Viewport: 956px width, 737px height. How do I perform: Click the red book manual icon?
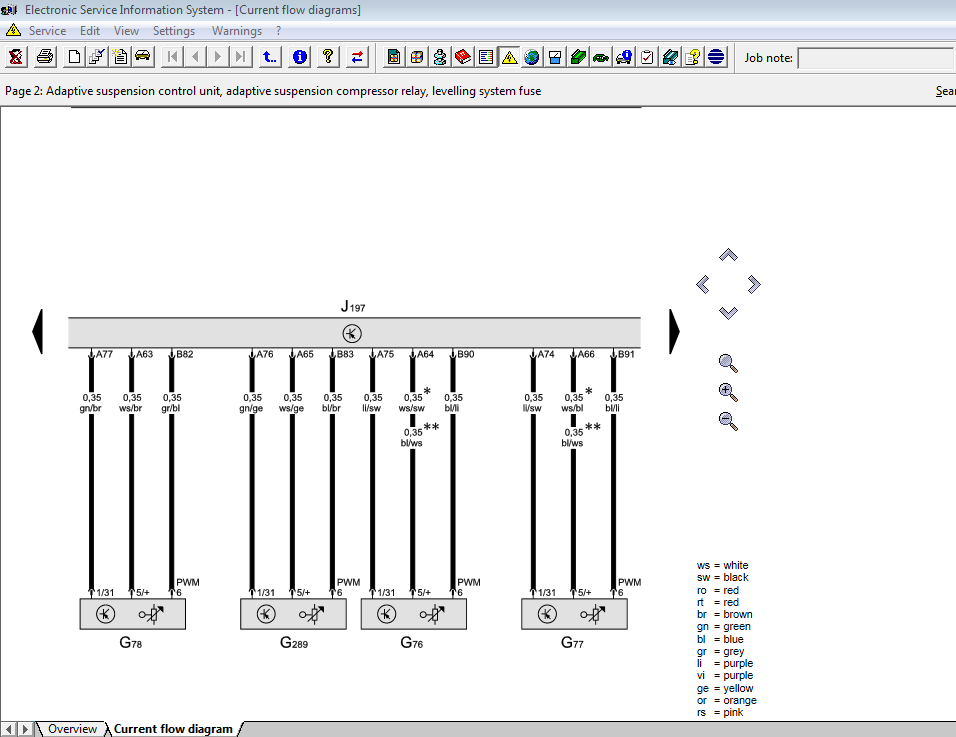click(x=463, y=57)
